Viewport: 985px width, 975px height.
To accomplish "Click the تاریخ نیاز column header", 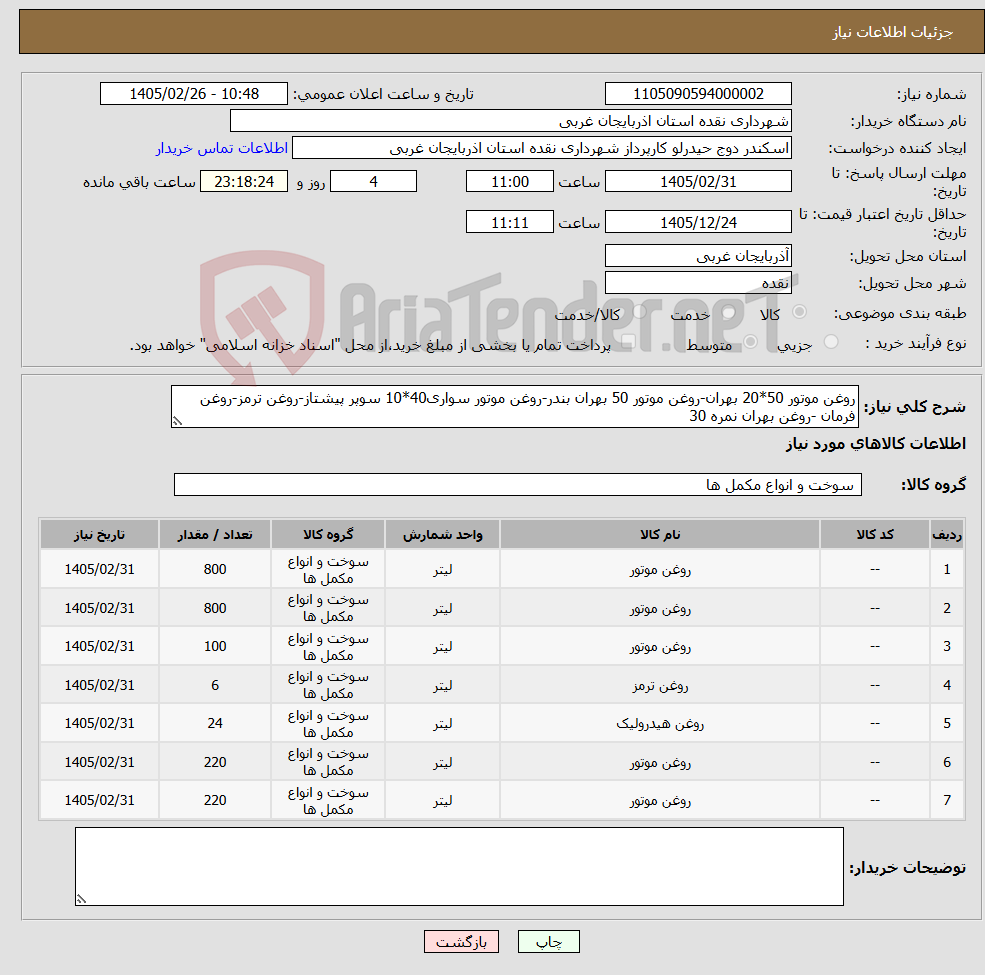I will (99, 535).
